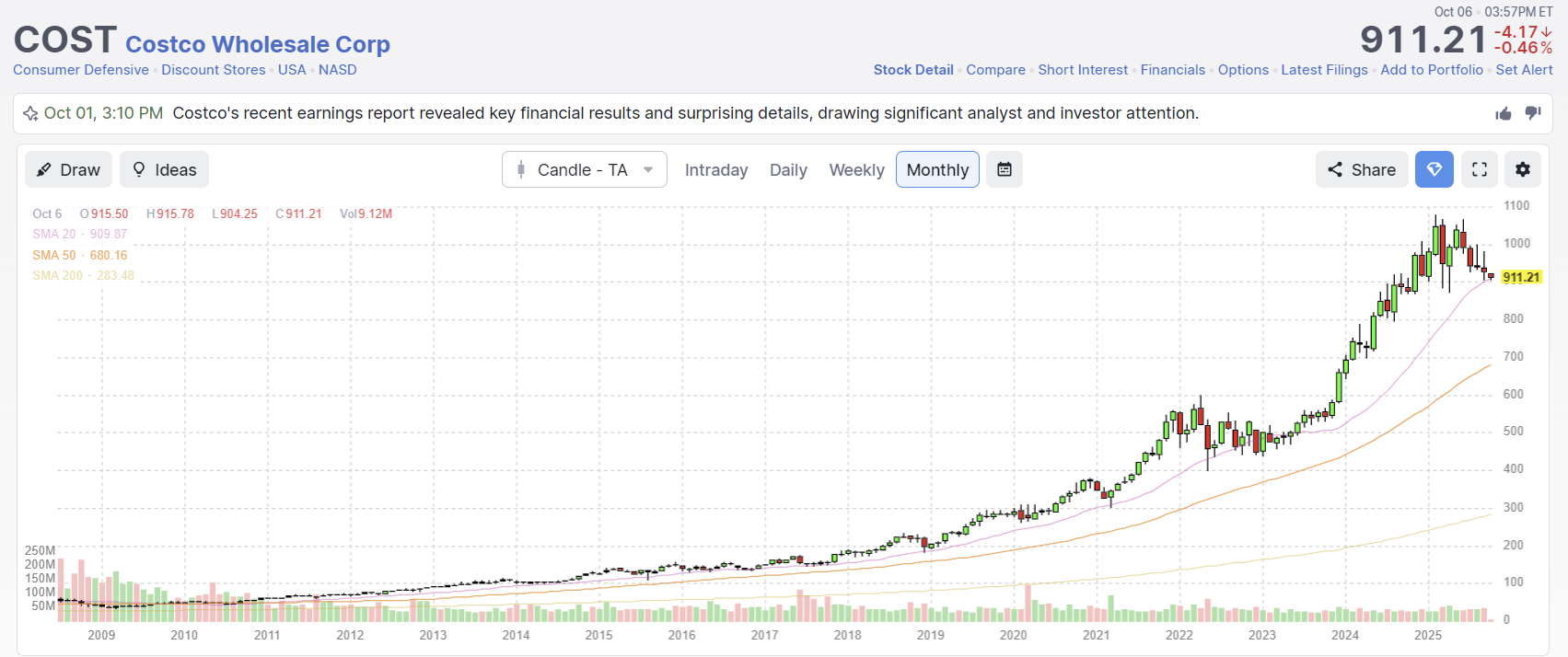
Task: Open the Discount Stores industry link
Action: tap(214, 70)
